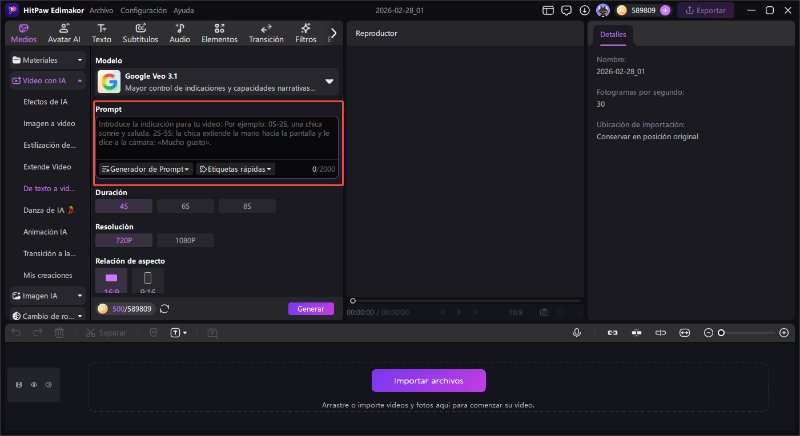The width and height of the screenshot is (800, 436).
Task: Select Imagen a video in sidebar
Action: [49, 123]
